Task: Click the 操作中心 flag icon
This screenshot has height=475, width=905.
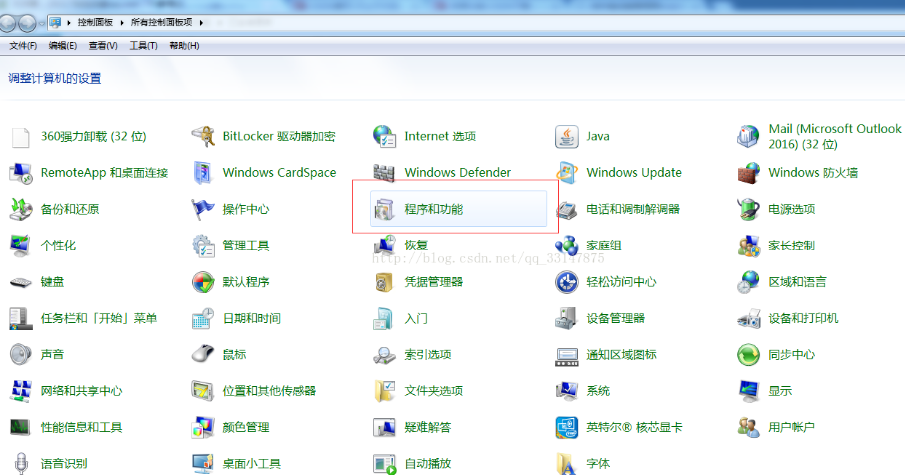Action: [x=203, y=209]
